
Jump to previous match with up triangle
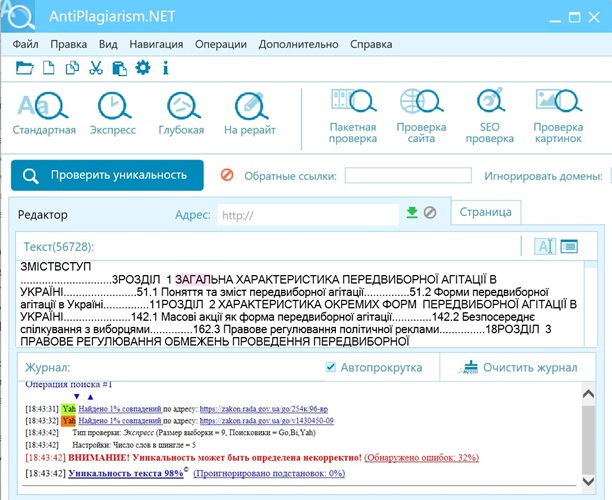pos(90,397)
